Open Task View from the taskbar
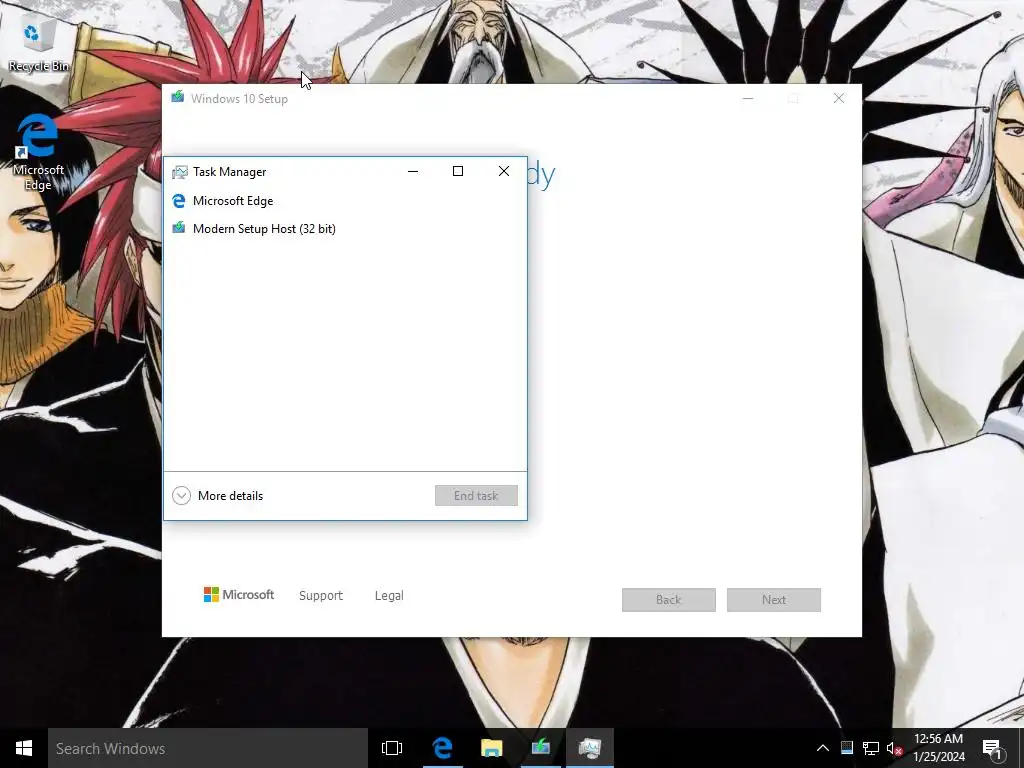This screenshot has width=1024, height=768. [392, 748]
